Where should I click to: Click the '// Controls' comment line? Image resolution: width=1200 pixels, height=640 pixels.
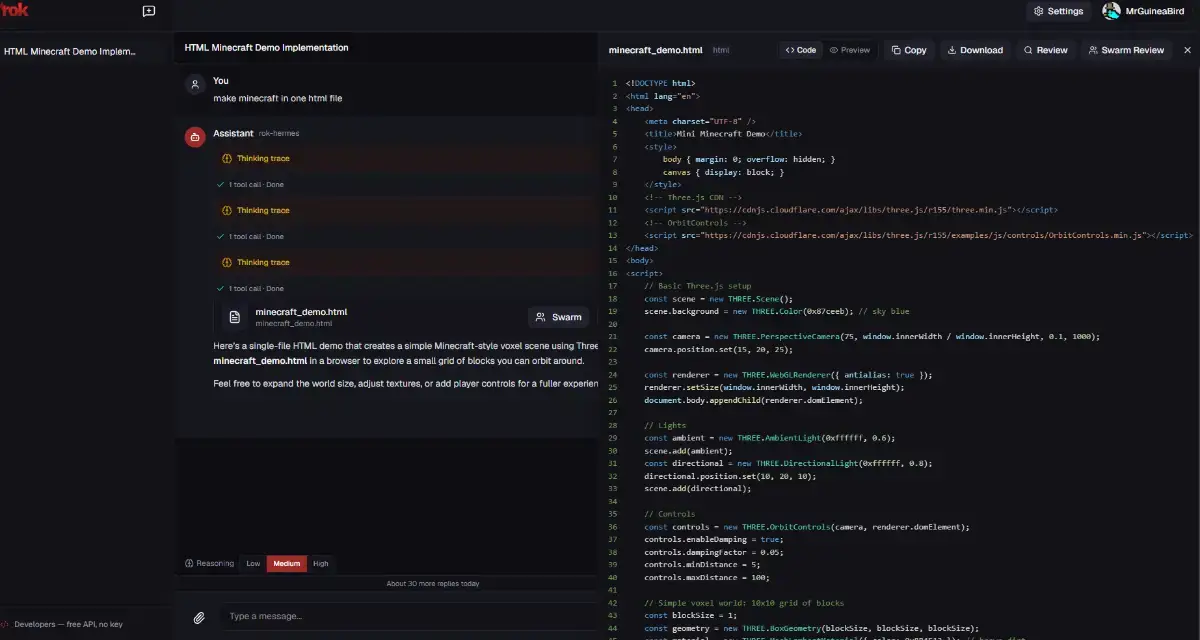click(x=669, y=514)
